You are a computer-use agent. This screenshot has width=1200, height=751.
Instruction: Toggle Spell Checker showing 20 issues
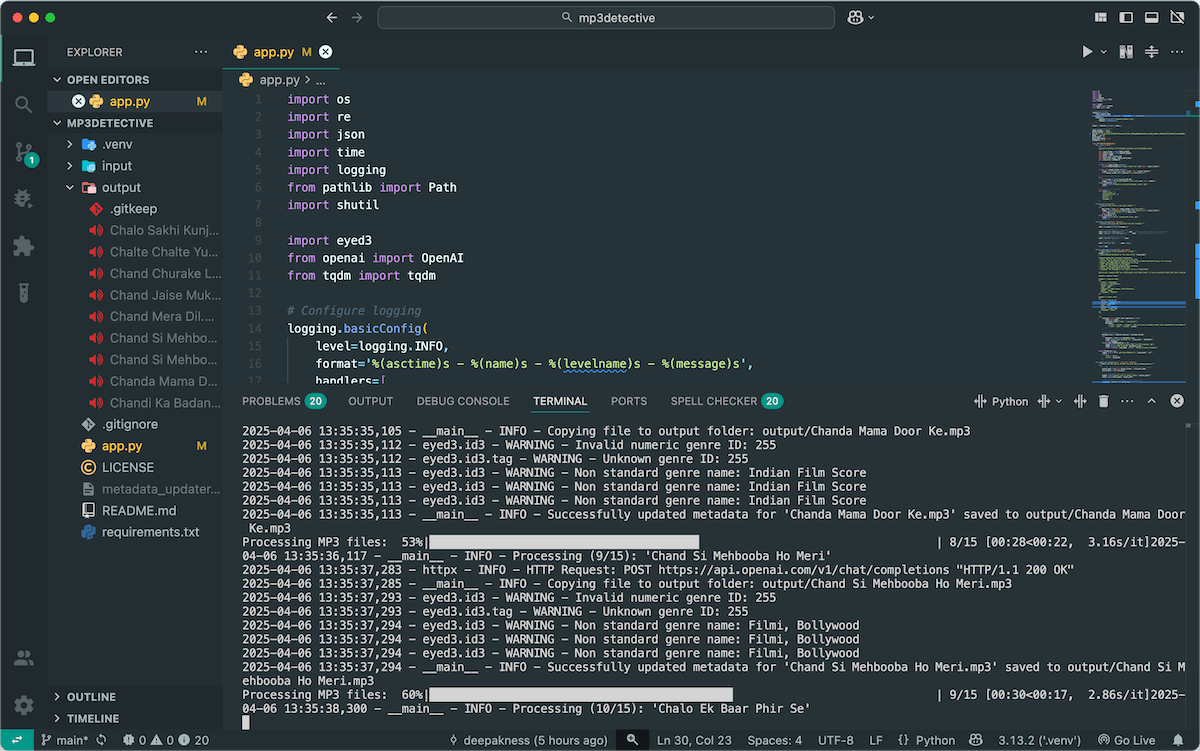pyautogui.click(x=719, y=401)
